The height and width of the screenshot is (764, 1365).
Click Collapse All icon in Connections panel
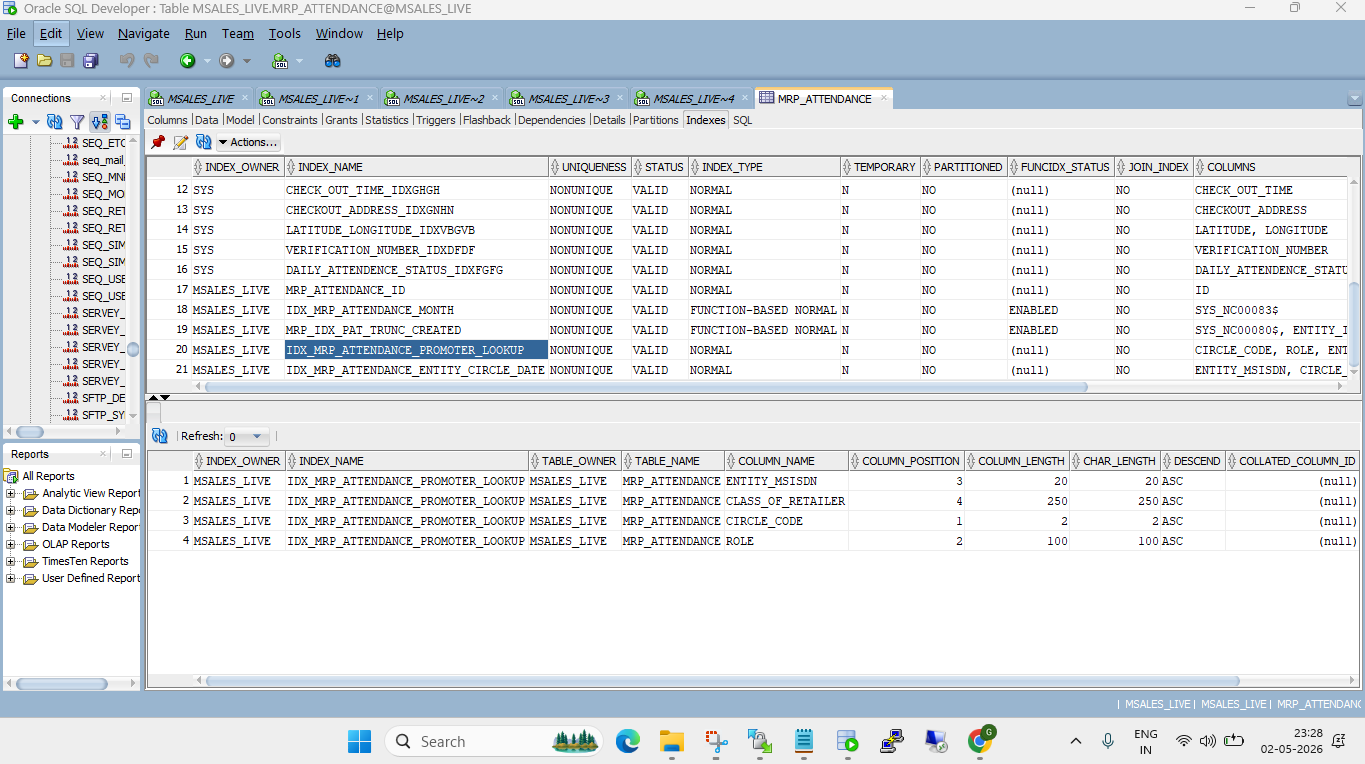[x=123, y=122]
